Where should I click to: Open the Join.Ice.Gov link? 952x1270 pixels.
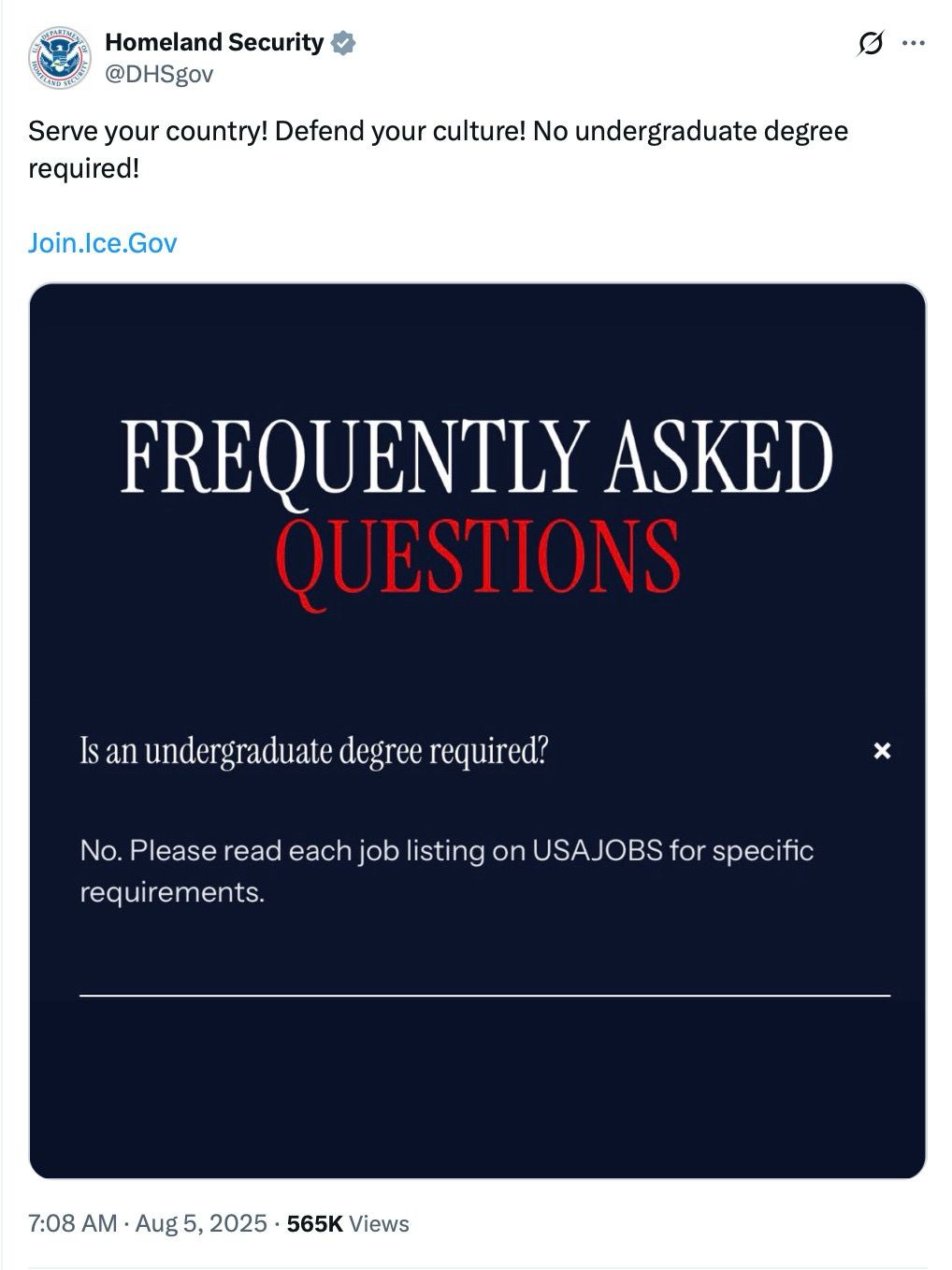click(103, 244)
